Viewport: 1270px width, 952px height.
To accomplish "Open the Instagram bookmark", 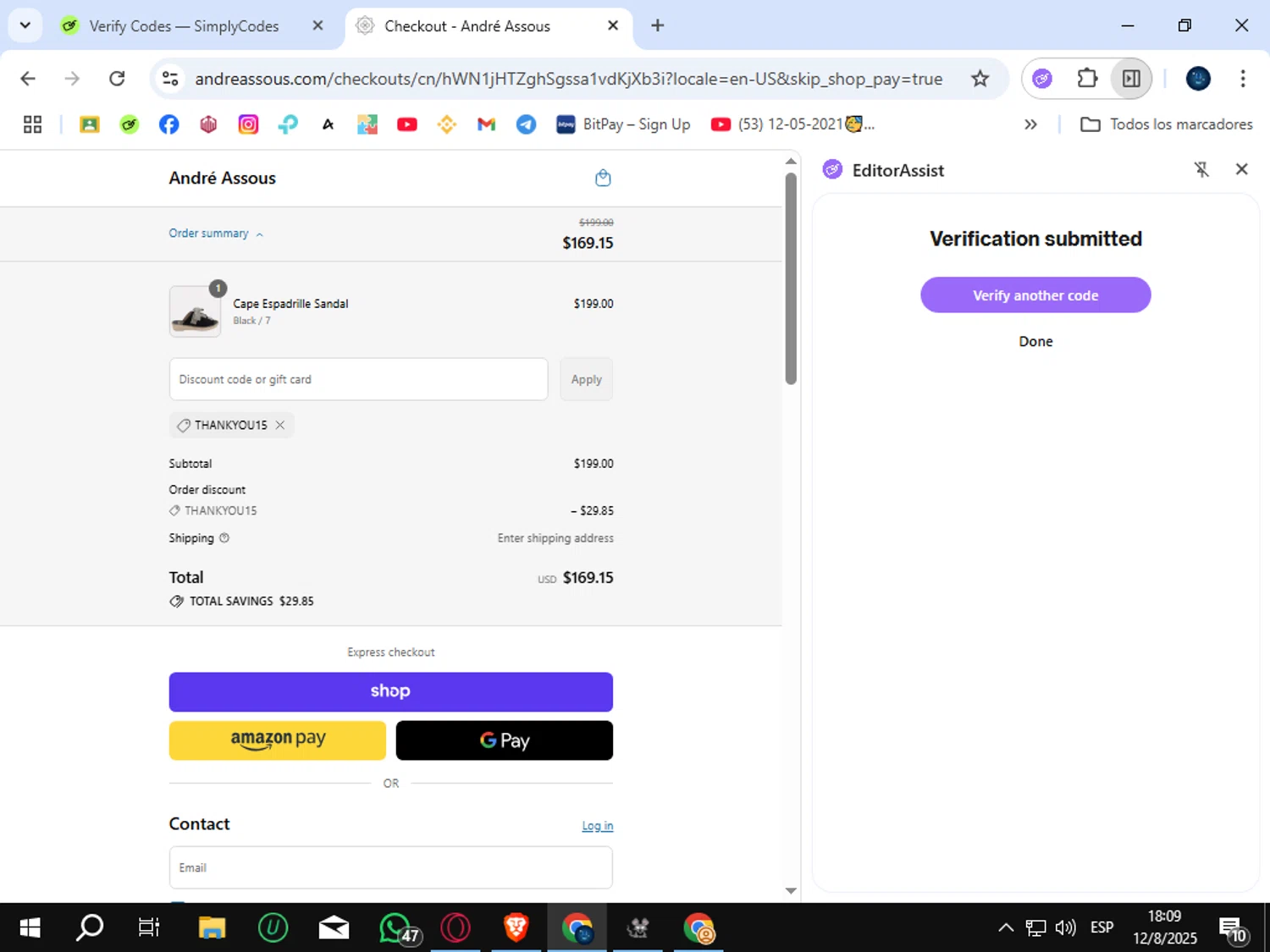I will coord(248,124).
